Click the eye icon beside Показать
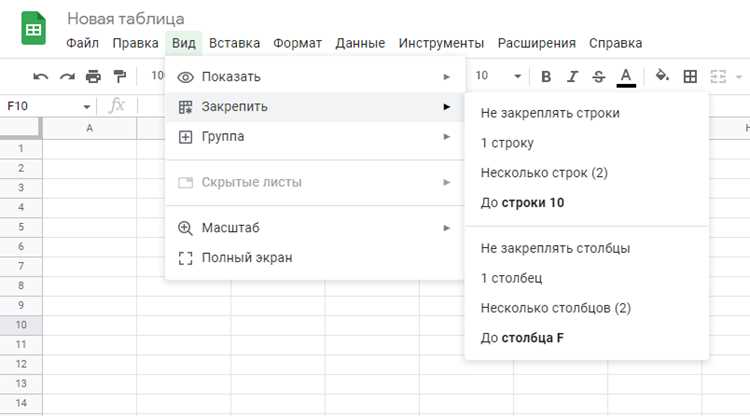 pos(185,77)
